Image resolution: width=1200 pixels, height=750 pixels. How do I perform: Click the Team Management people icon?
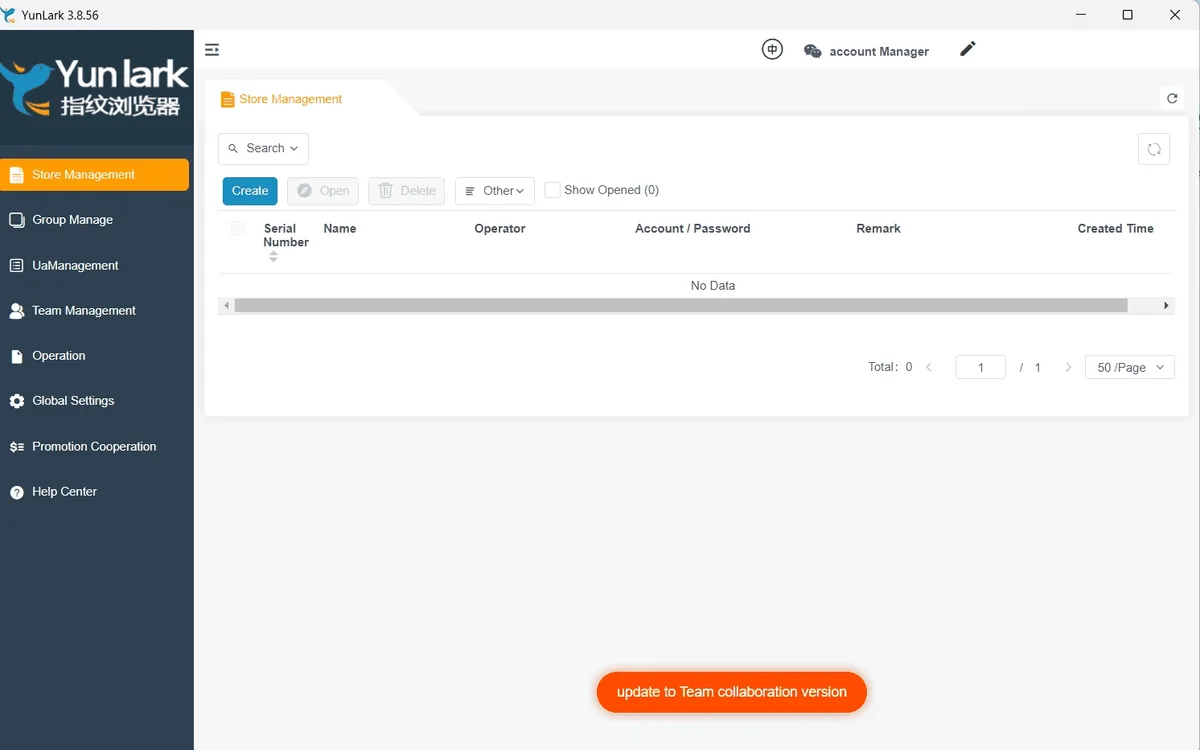tap(16, 311)
